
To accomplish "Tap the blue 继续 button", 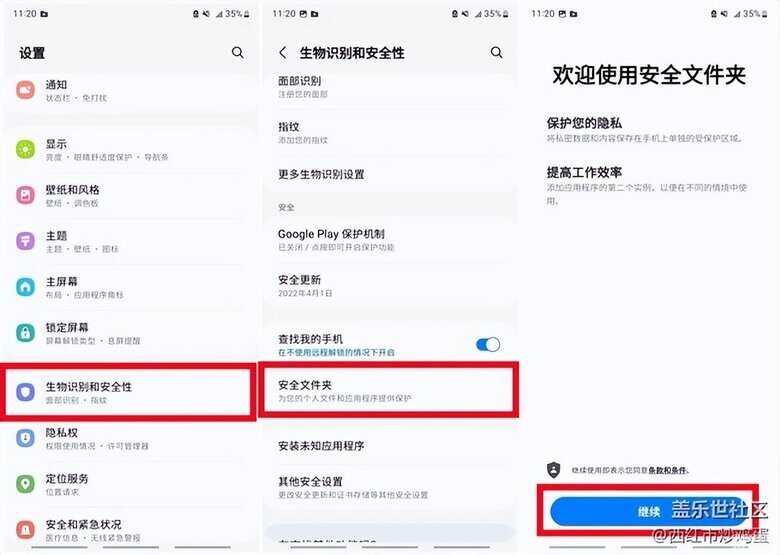I will pos(649,511).
